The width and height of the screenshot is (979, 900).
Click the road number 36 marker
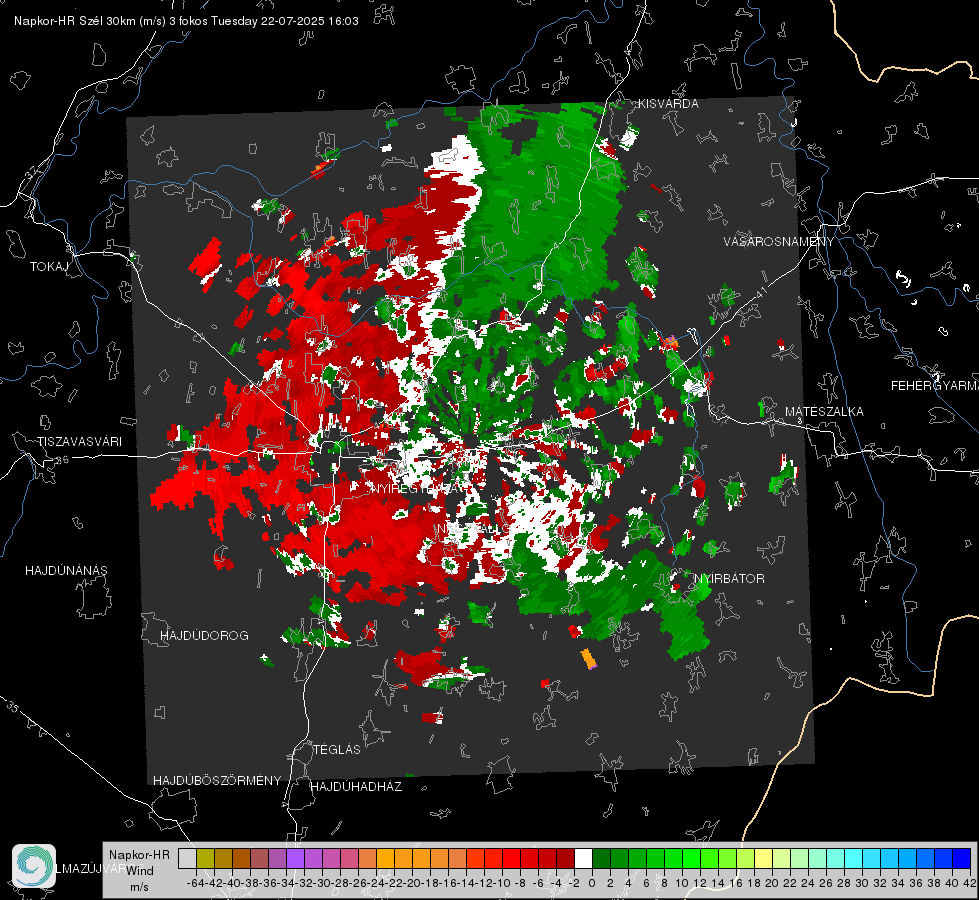click(62, 460)
